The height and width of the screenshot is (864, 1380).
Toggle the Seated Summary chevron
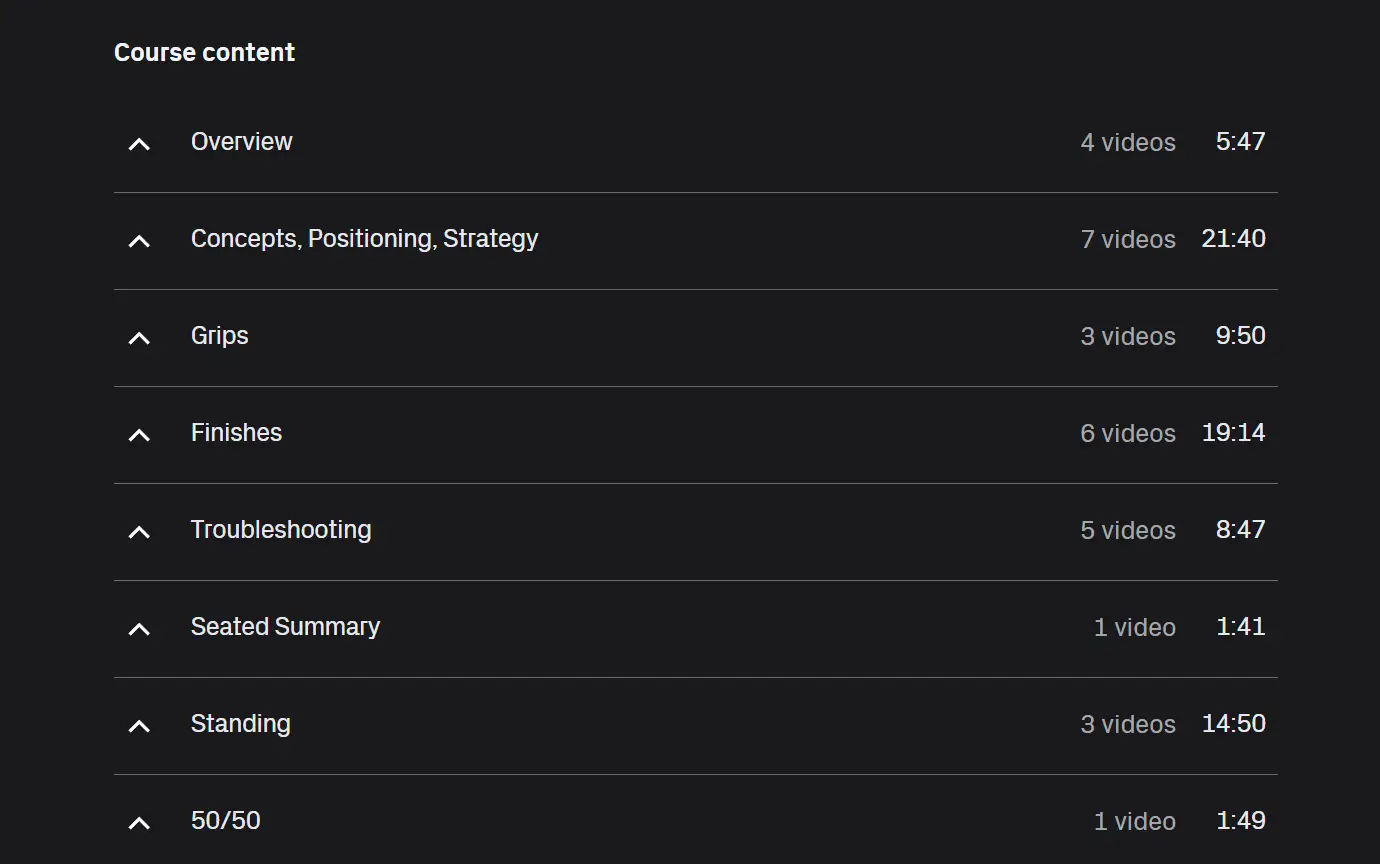(x=139, y=629)
